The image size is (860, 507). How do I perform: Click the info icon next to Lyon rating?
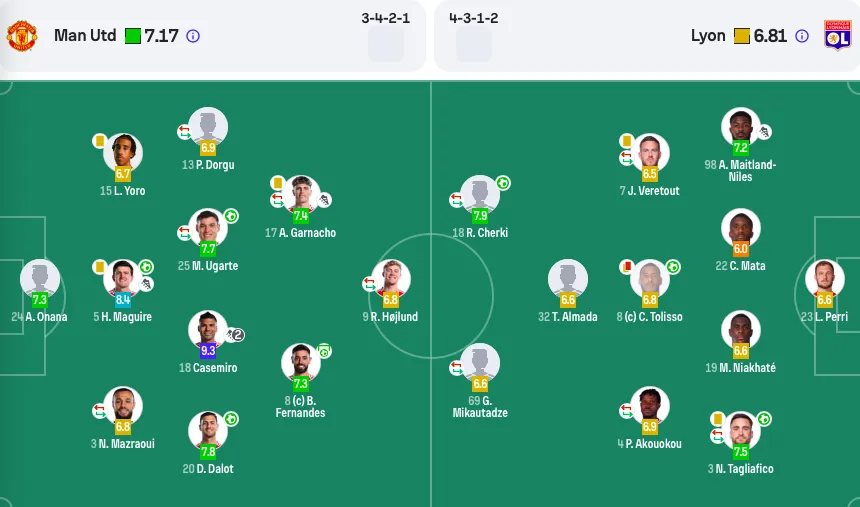(802, 36)
